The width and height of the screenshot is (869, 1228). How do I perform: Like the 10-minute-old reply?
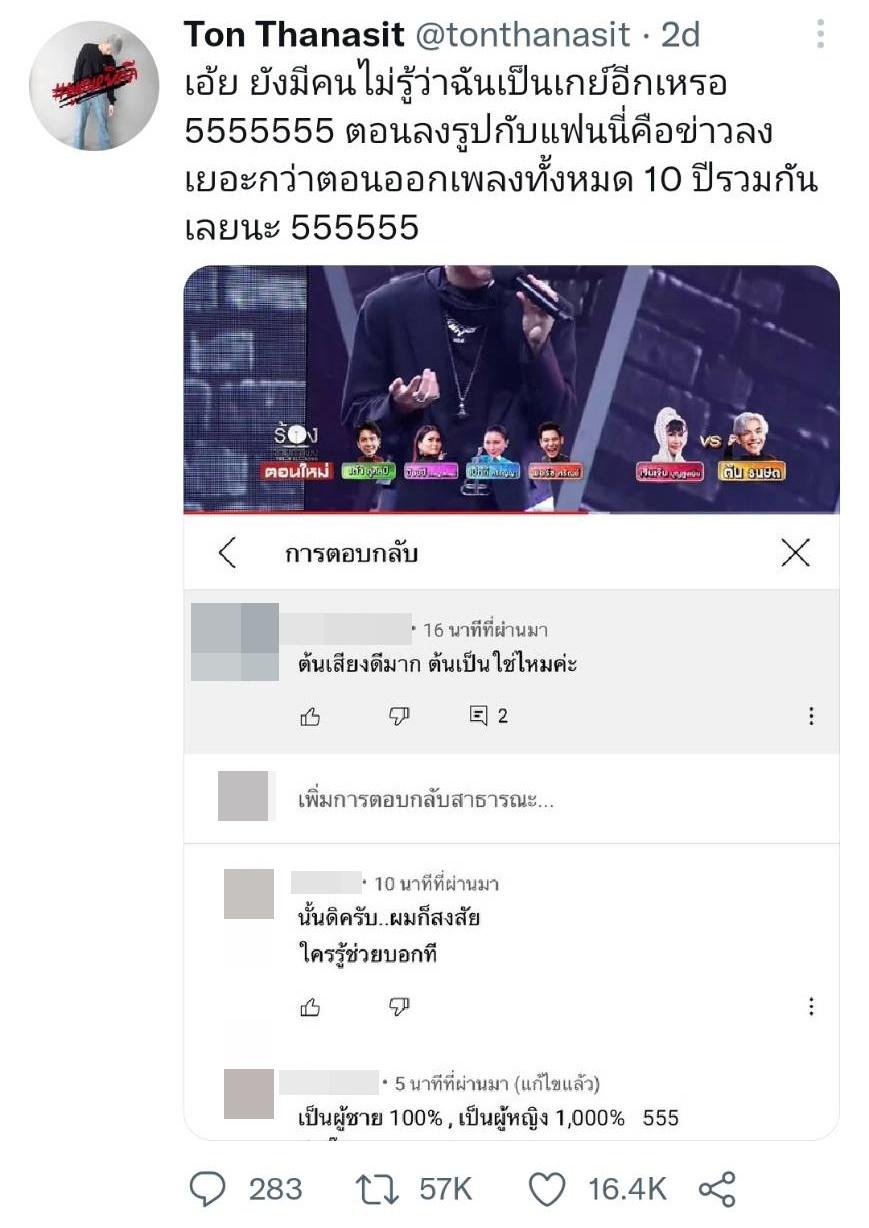311,1007
